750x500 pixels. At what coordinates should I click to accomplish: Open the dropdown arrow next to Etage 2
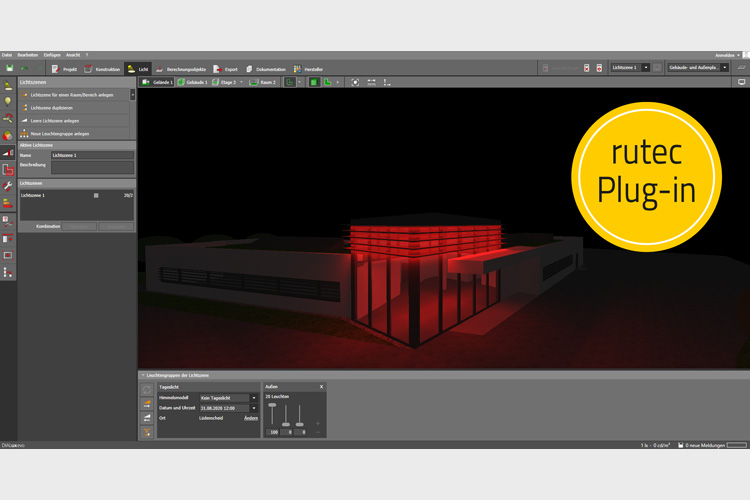[242, 82]
